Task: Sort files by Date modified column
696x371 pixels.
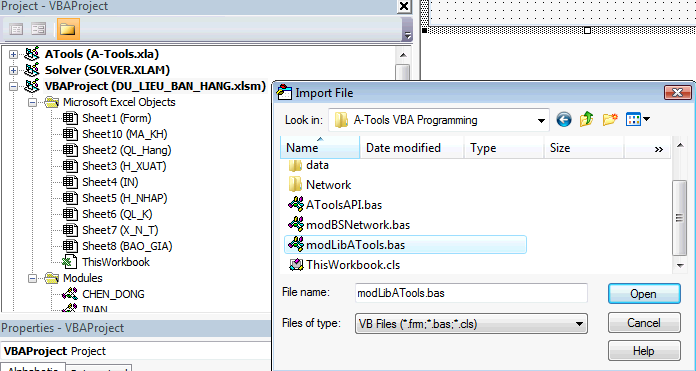Action: click(x=411, y=147)
